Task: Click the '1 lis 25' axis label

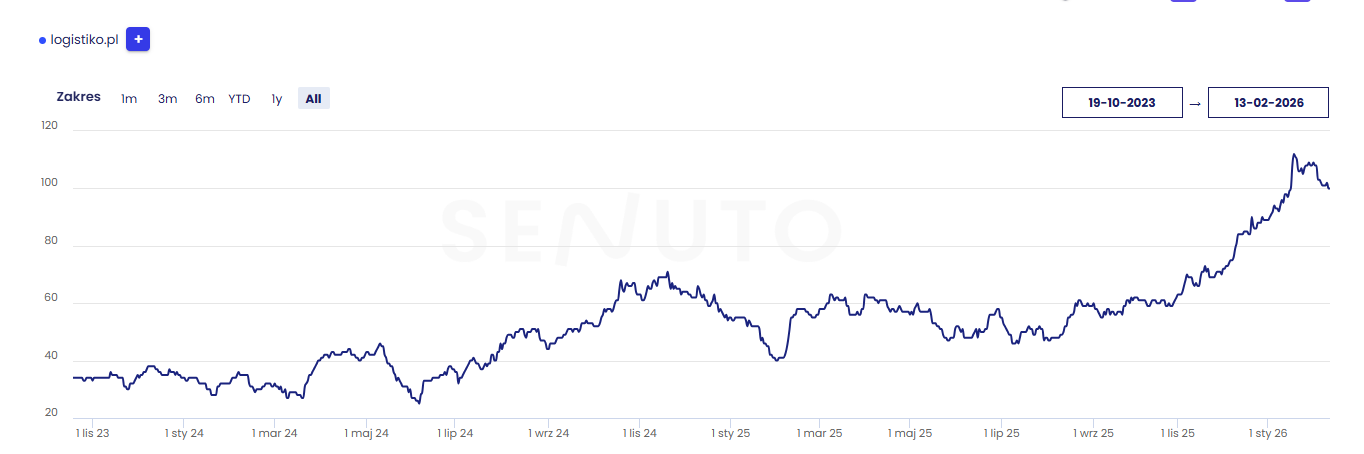Action: point(1178,433)
